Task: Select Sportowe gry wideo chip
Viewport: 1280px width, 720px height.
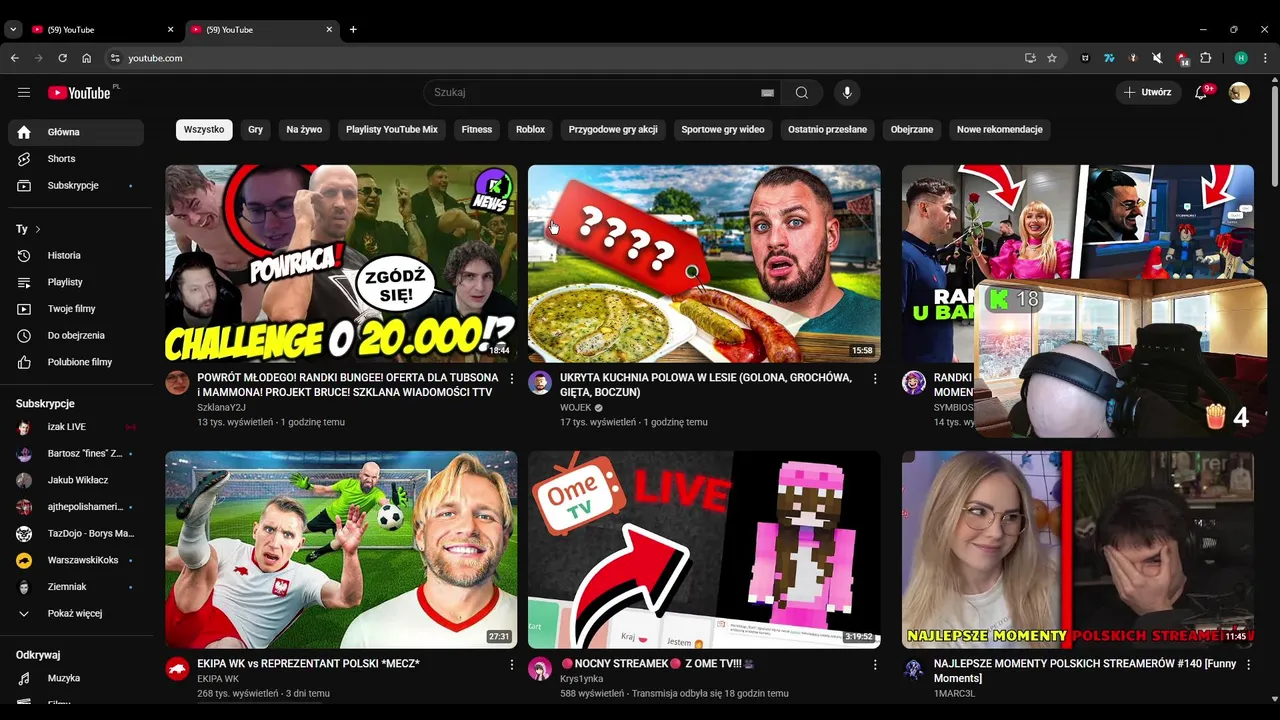Action: pos(723,129)
